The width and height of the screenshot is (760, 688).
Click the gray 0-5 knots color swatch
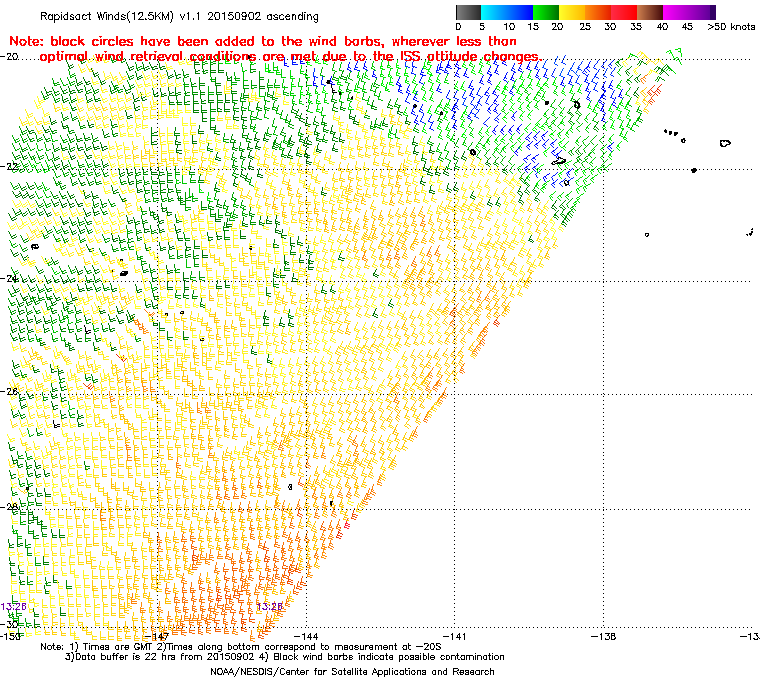pyautogui.click(x=468, y=12)
